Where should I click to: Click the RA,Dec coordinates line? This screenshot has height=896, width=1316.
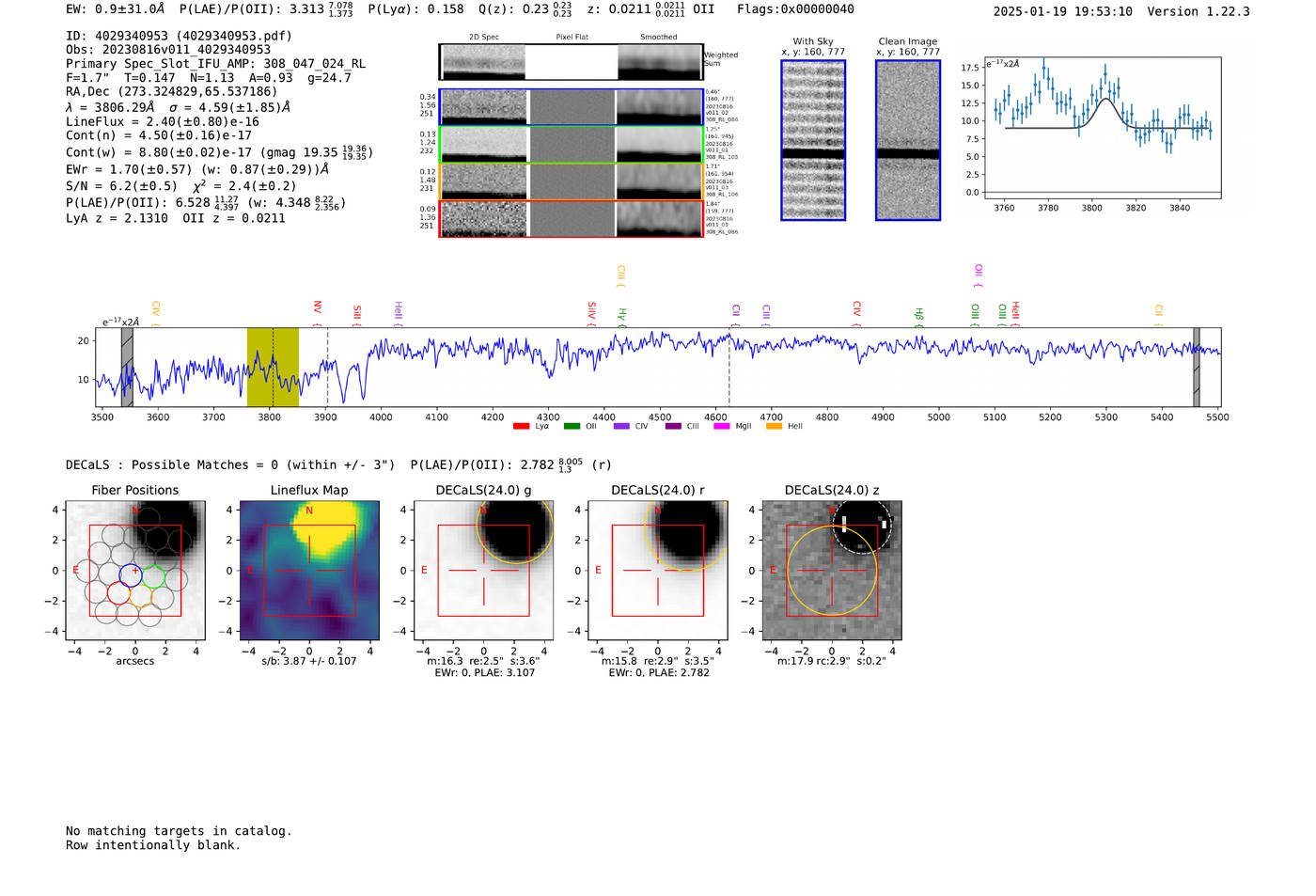coord(172,92)
